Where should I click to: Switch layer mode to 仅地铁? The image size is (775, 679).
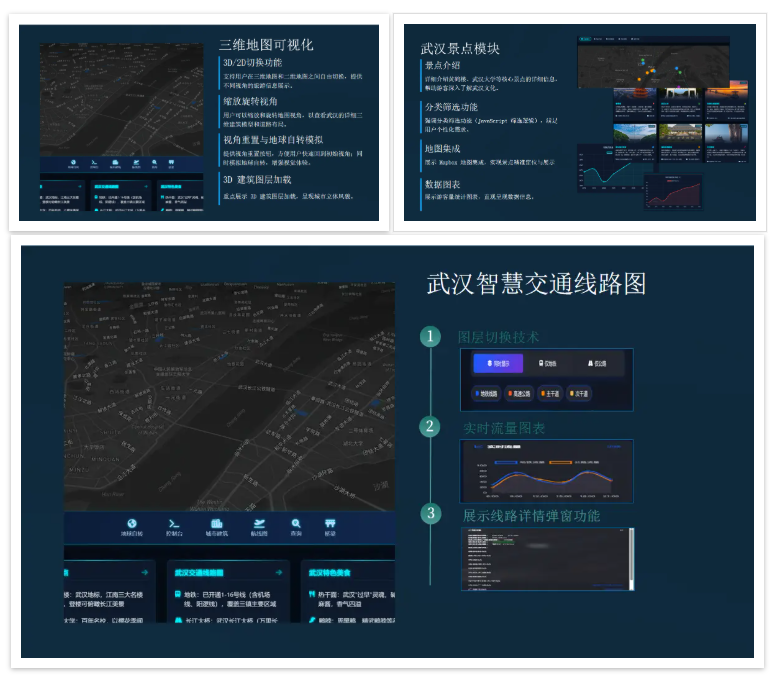pyautogui.click(x=547, y=363)
